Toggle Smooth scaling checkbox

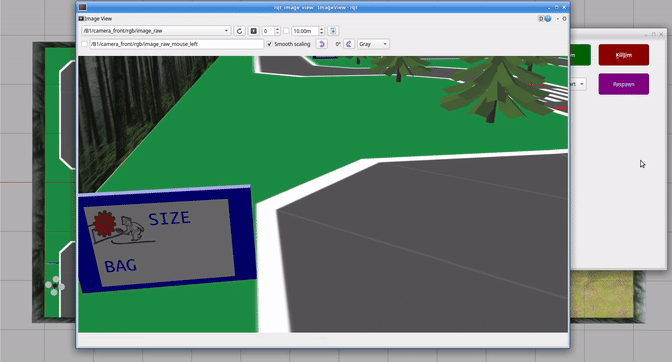pos(269,44)
